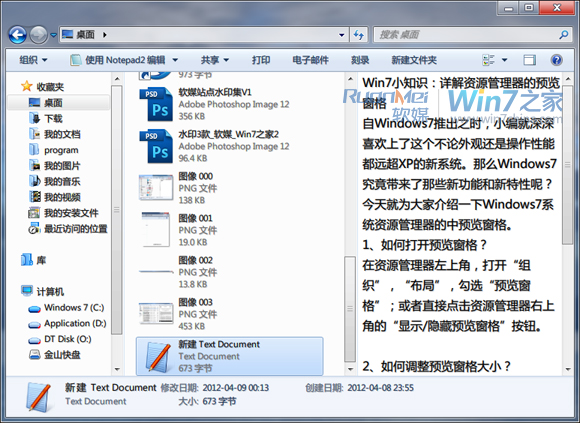
Task: Click file list scroll up arrow
Action: 350,79
